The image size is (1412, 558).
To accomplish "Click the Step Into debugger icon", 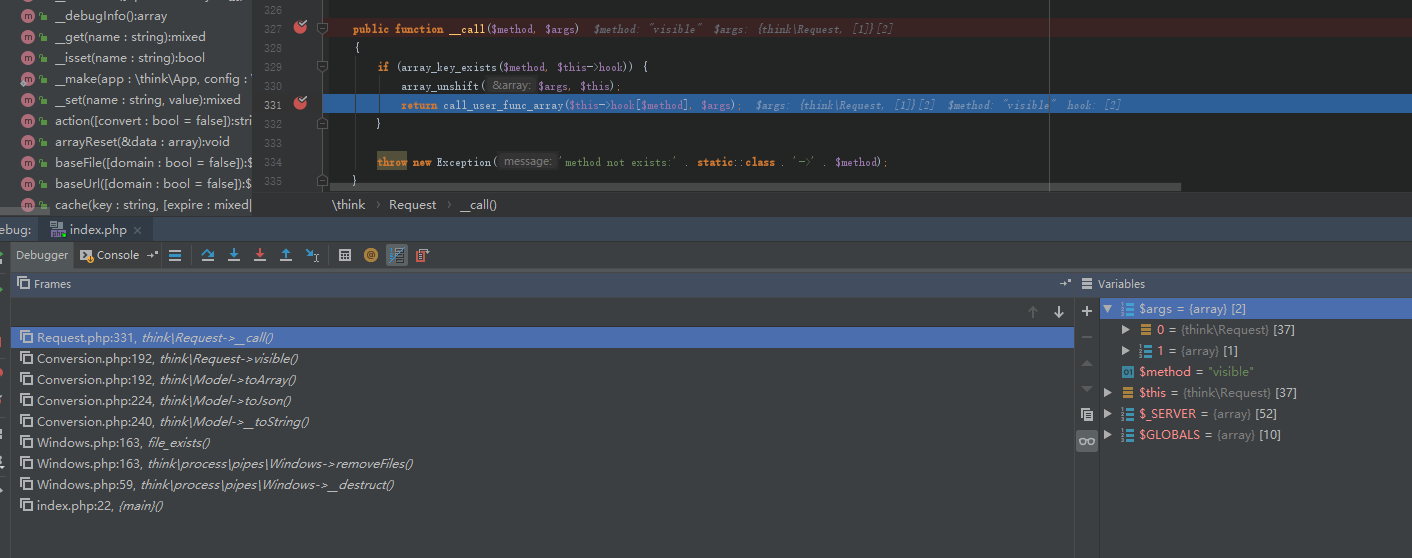I will point(234,255).
